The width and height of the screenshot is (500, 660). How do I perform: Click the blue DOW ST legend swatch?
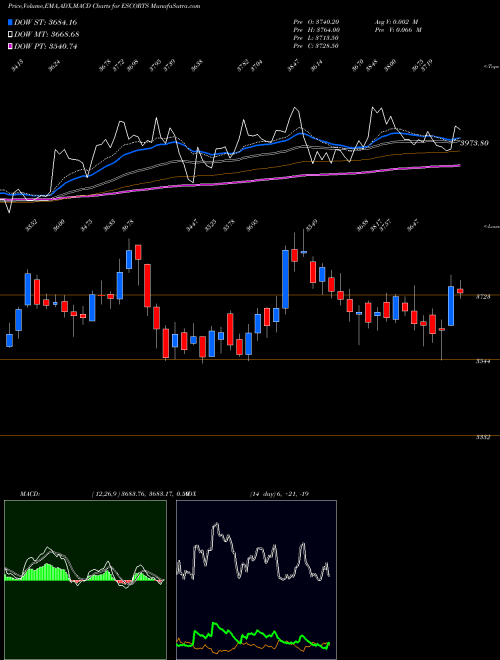11,22
